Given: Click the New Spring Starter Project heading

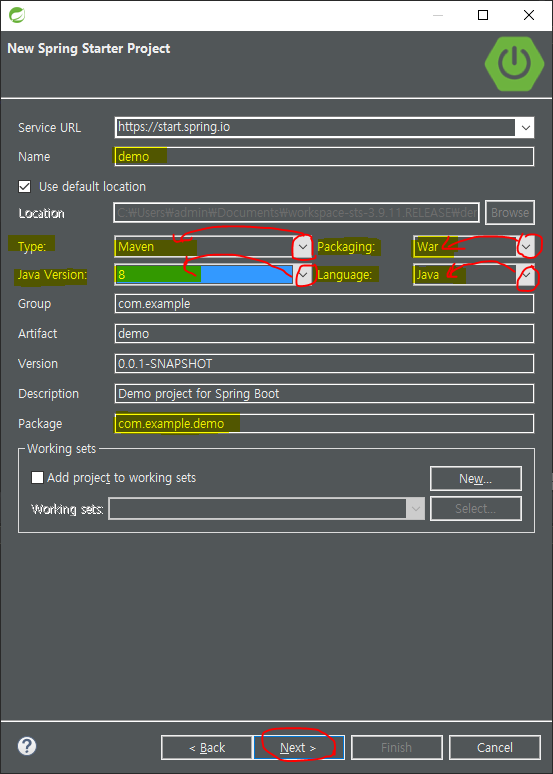Looking at the screenshot, I should (89, 48).
